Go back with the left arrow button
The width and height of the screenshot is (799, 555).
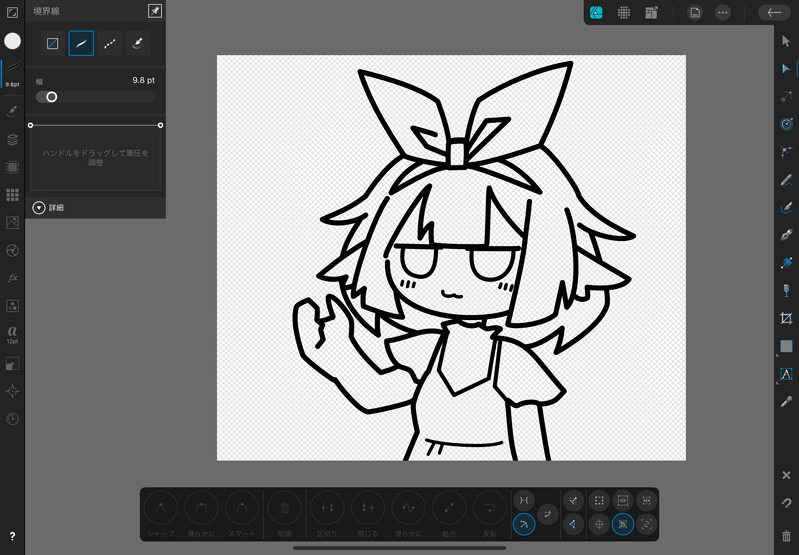[774, 13]
